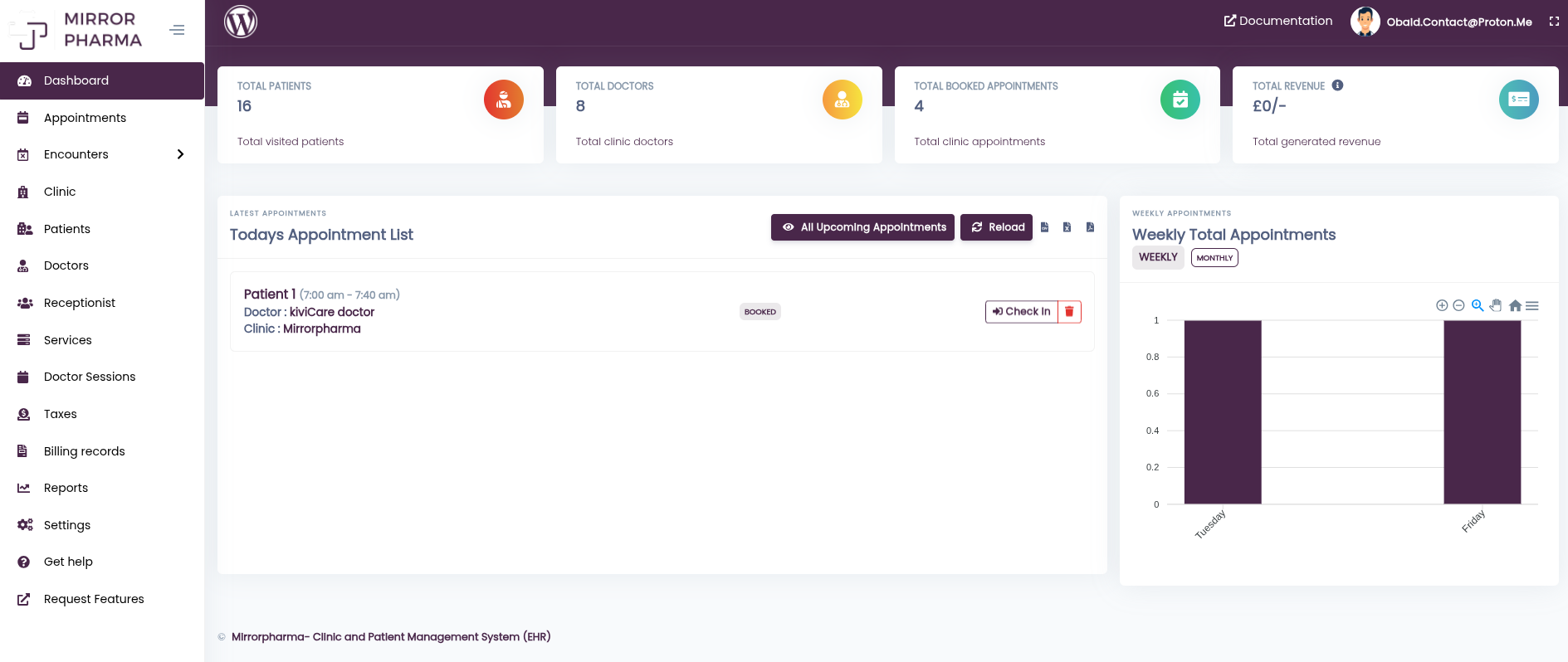Open Doctor Sessions in sidebar
The image size is (1568, 662).
[90, 377]
